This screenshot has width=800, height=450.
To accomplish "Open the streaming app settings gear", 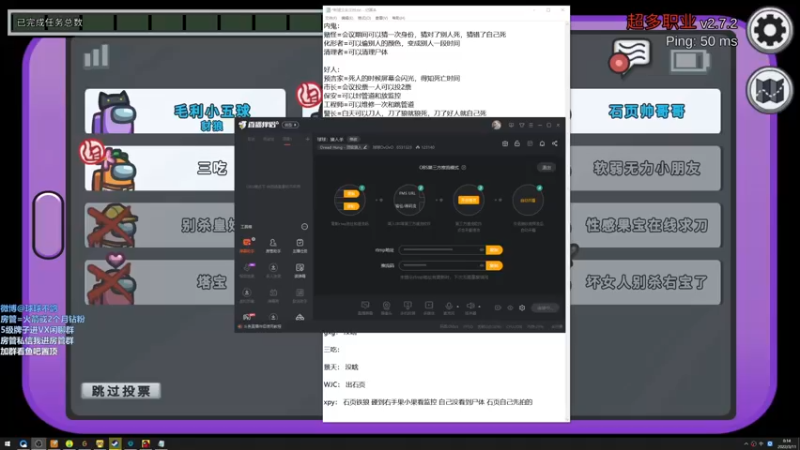I will [x=522, y=308].
